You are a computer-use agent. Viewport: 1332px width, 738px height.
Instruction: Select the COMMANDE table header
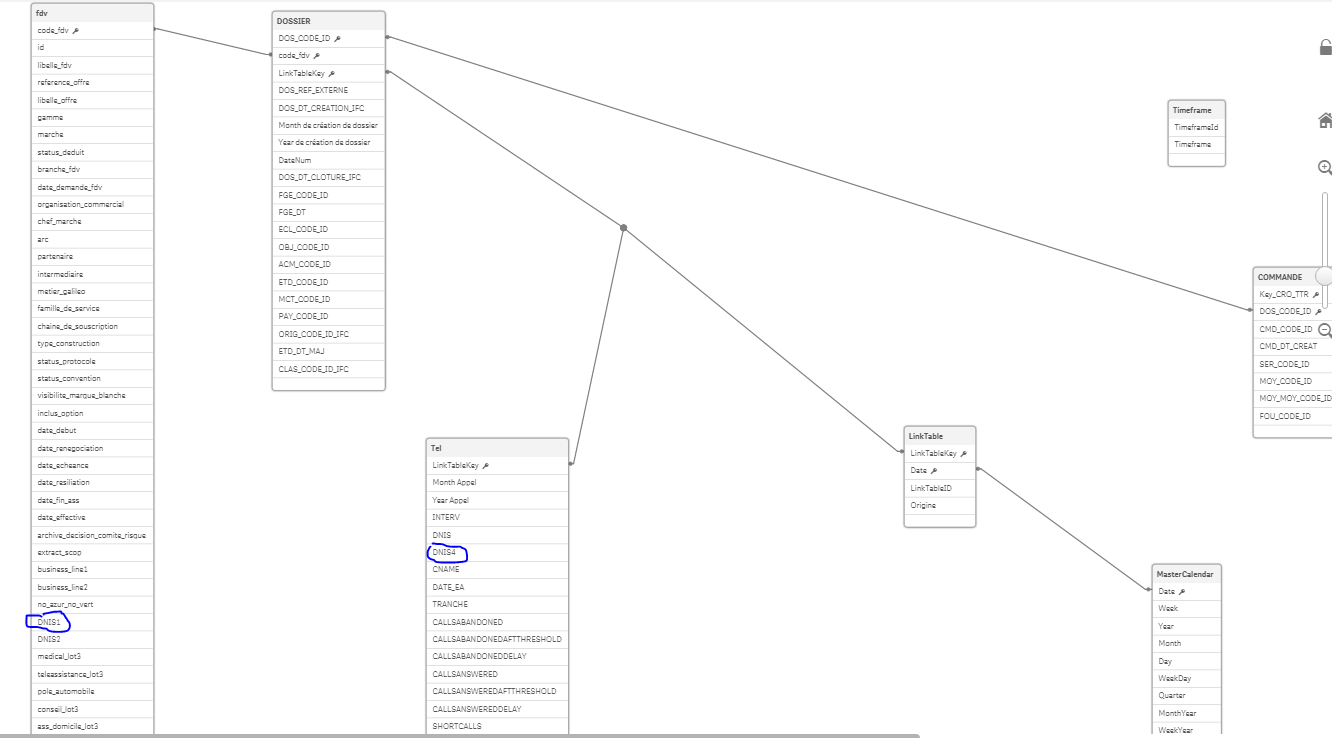[x=1292, y=276]
